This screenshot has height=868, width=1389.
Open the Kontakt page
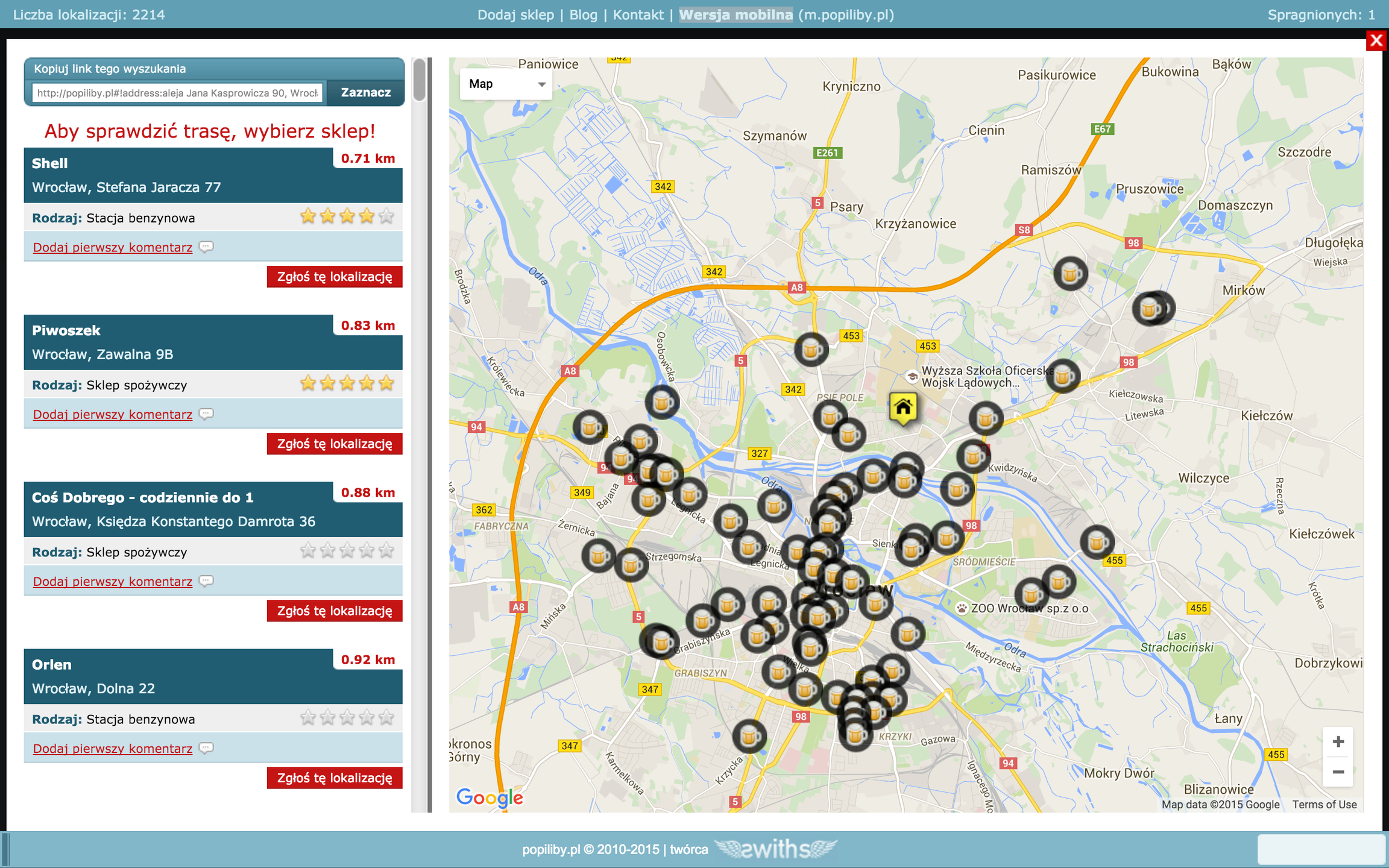pos(638,14)
